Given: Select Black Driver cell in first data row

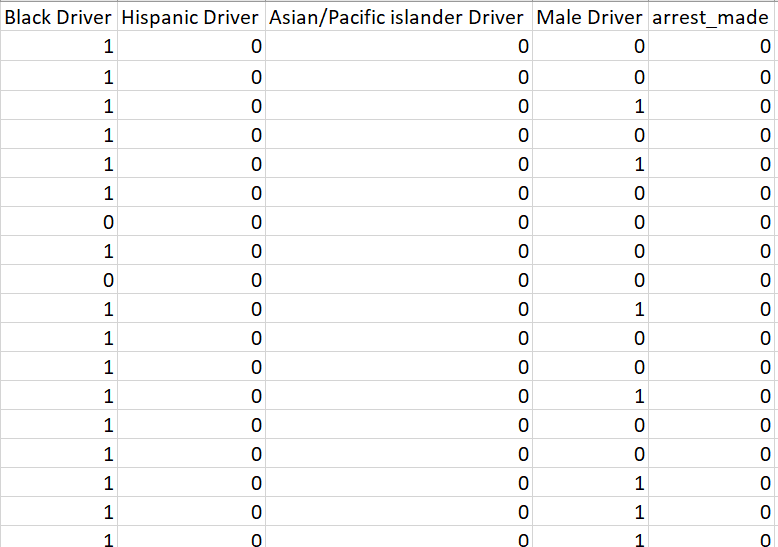Looking at the screenshot, I should point(59,46).
